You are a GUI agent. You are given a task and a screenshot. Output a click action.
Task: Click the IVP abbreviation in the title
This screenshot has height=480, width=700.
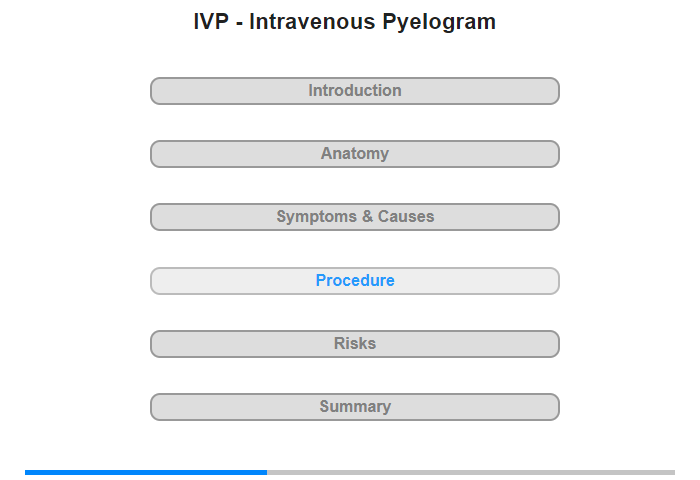(211, 21)
